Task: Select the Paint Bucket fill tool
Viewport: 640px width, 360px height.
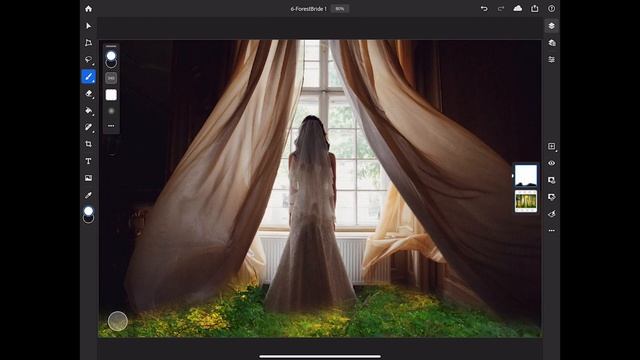Action: 89,111
